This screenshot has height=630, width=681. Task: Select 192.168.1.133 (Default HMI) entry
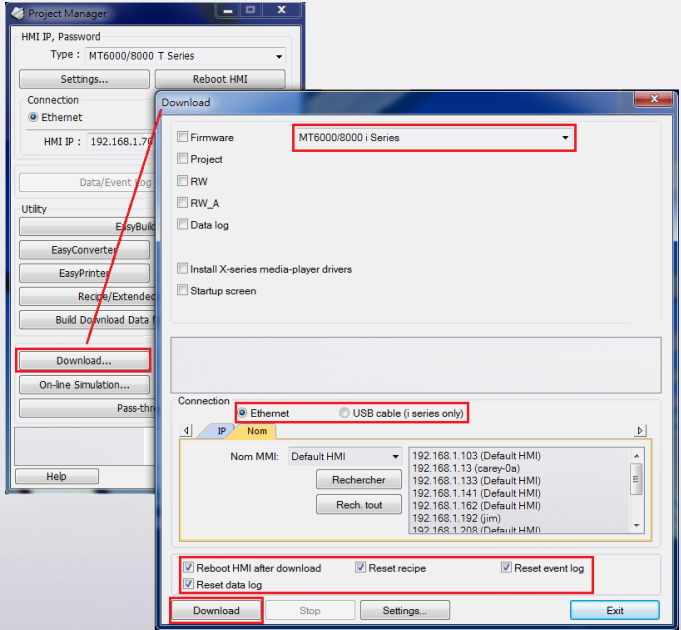(476, 481)
